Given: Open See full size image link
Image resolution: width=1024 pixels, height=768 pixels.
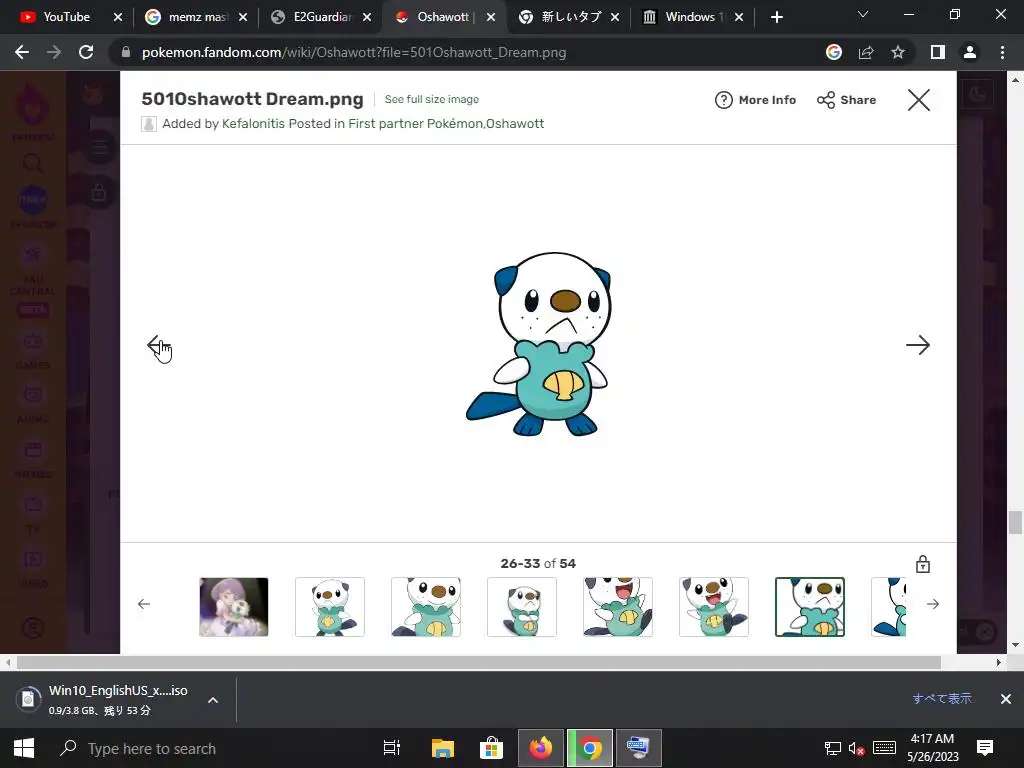Looking at the screenshot, I should click(432, 99).
